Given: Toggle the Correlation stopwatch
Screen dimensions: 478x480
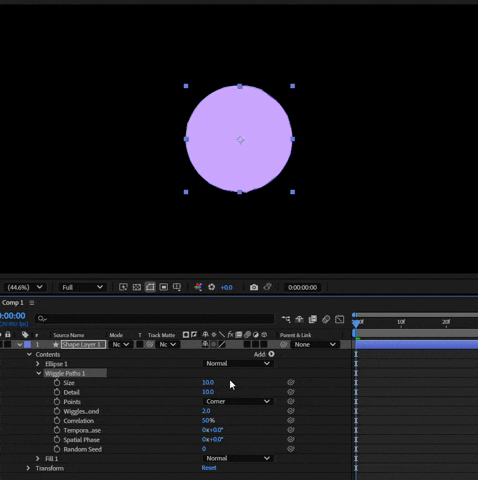Looking at the screenshot, I should tap(57, 421).
